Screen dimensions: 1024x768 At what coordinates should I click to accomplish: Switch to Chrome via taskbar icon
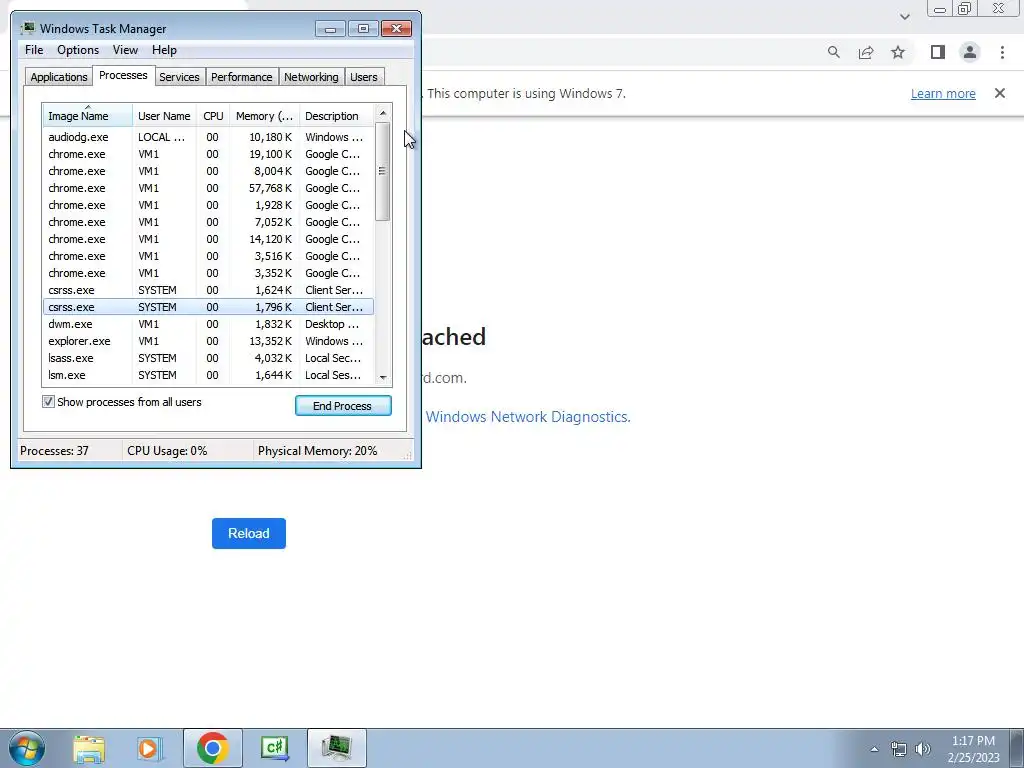click(213, 748)
